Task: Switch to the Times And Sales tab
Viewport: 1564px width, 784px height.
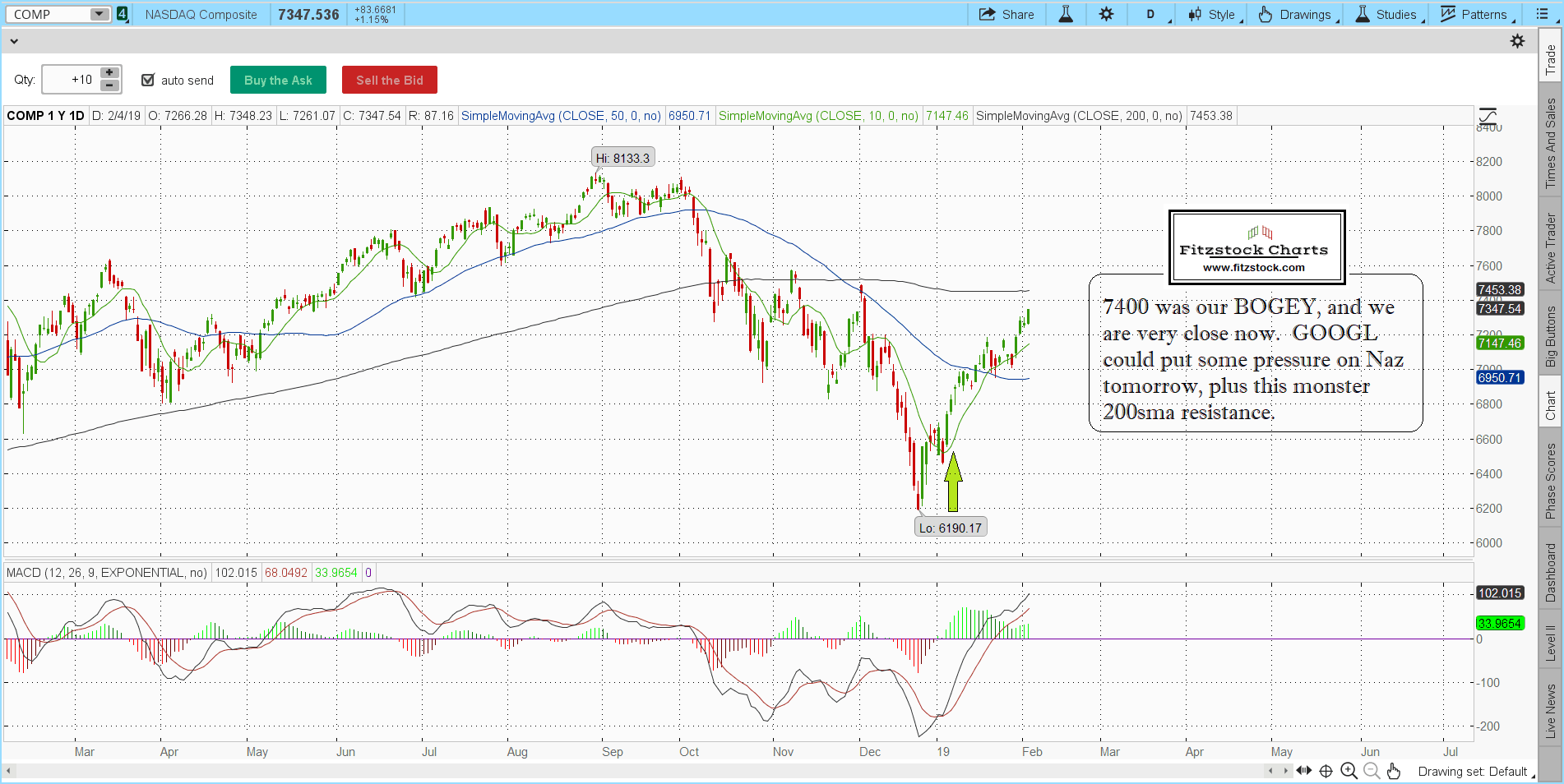Action: [1551, 144]
